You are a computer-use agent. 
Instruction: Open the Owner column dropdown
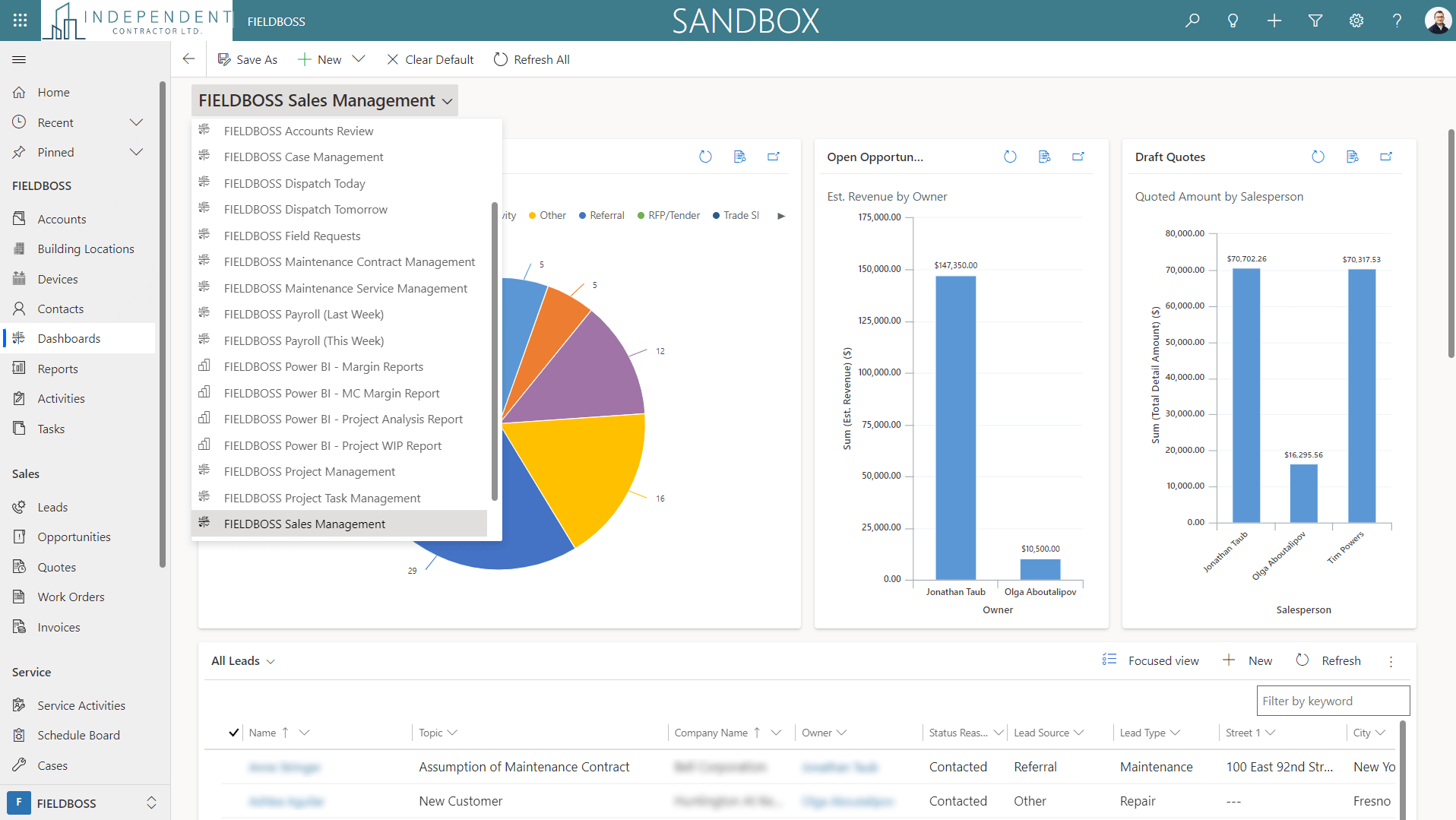pos(841,733)
